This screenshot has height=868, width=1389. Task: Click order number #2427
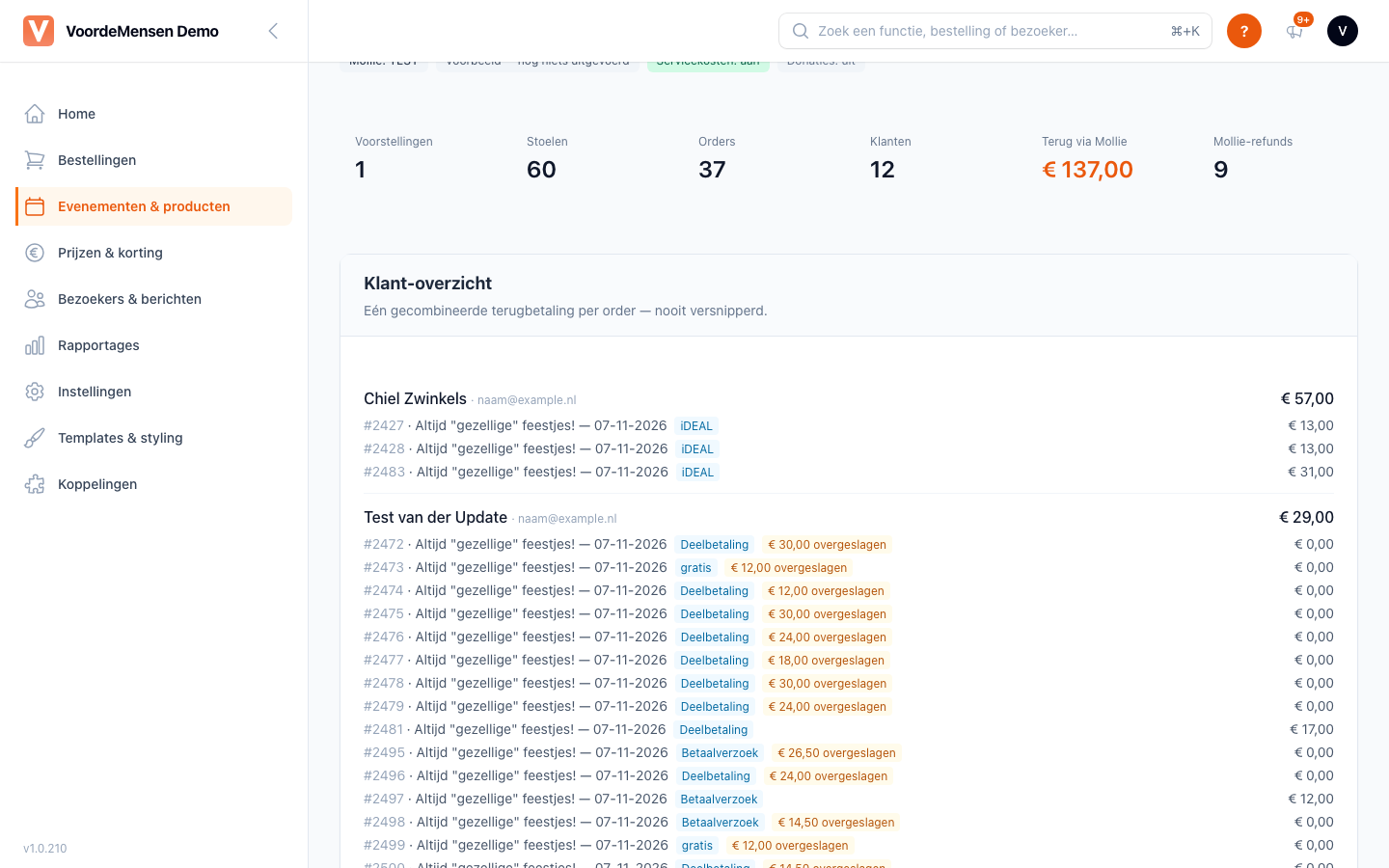click(384, 425)
